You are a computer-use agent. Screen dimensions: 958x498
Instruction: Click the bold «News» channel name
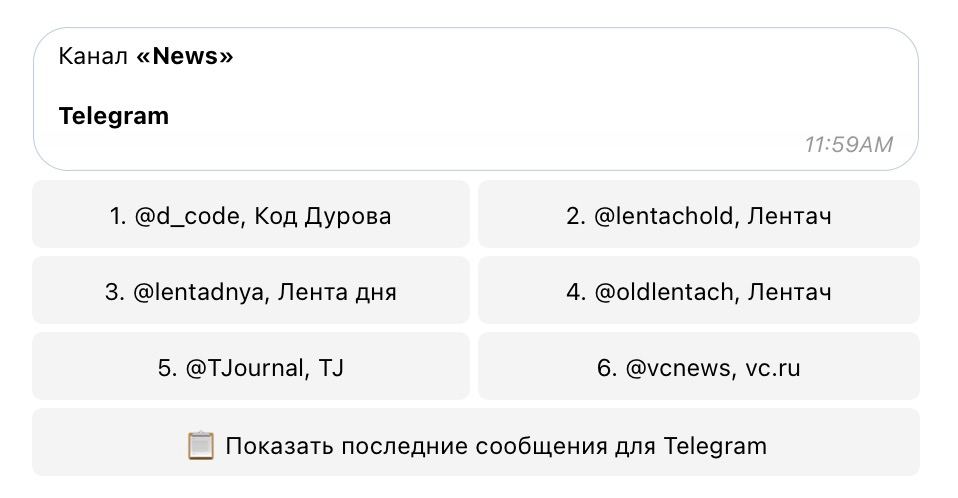pos(185,56)
